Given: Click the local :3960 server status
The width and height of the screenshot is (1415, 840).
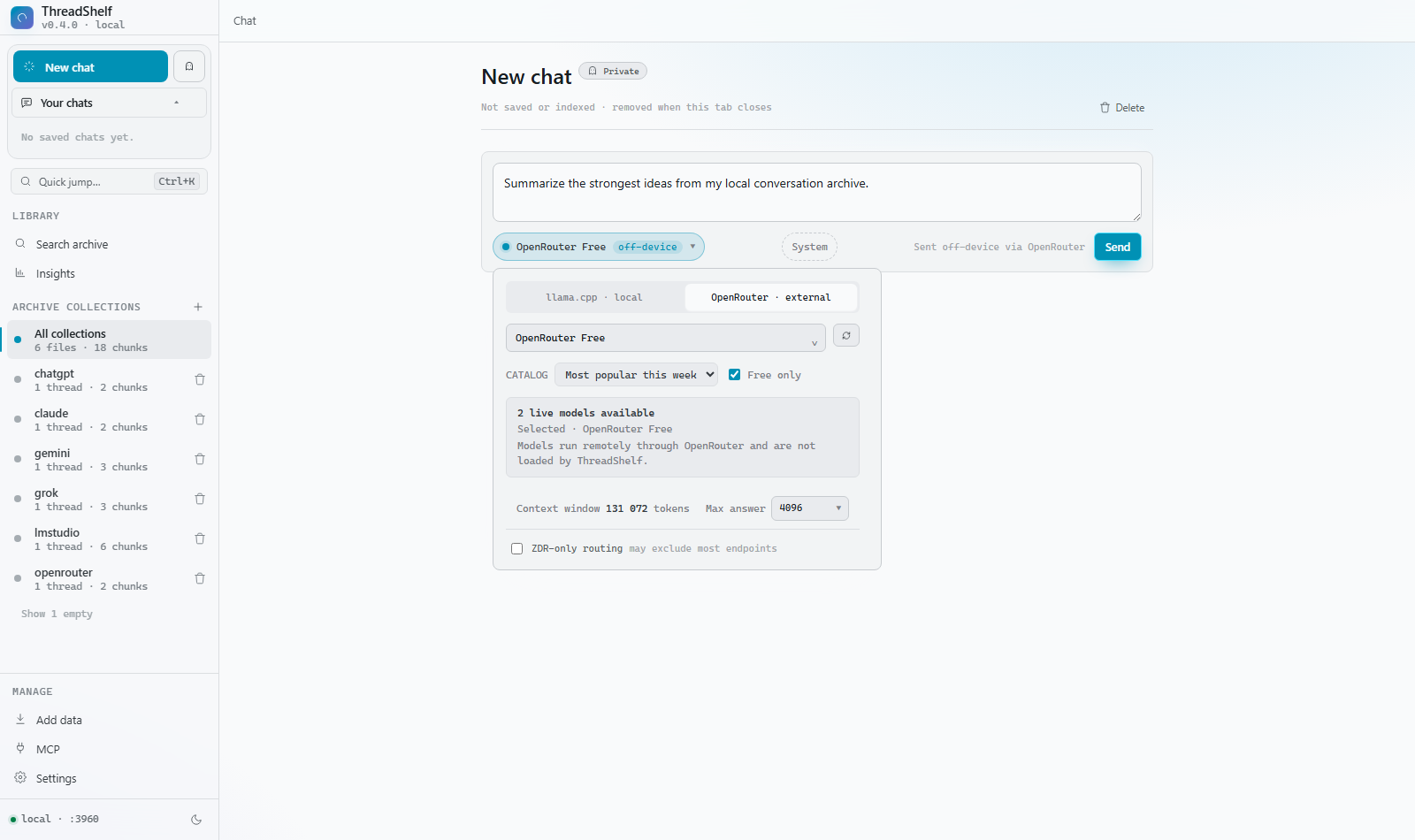Looking at the screenshot, I should (54, 819).
